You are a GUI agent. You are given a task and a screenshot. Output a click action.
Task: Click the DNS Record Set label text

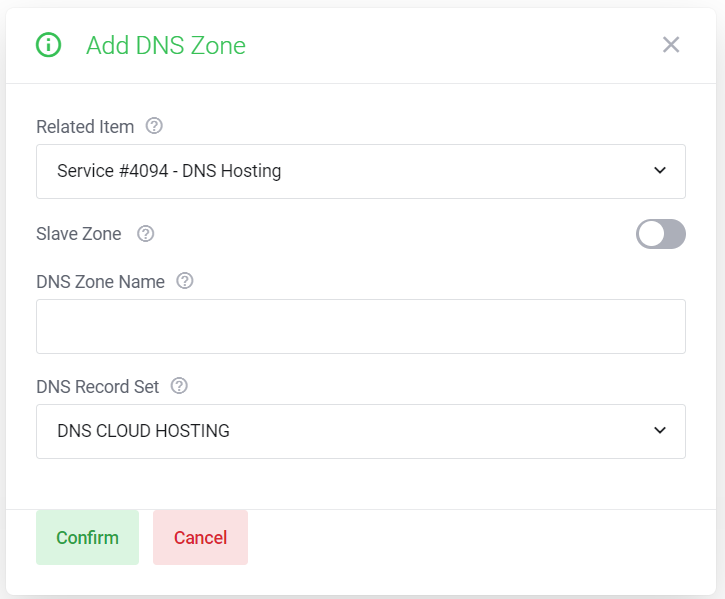(x=98, y=386)
